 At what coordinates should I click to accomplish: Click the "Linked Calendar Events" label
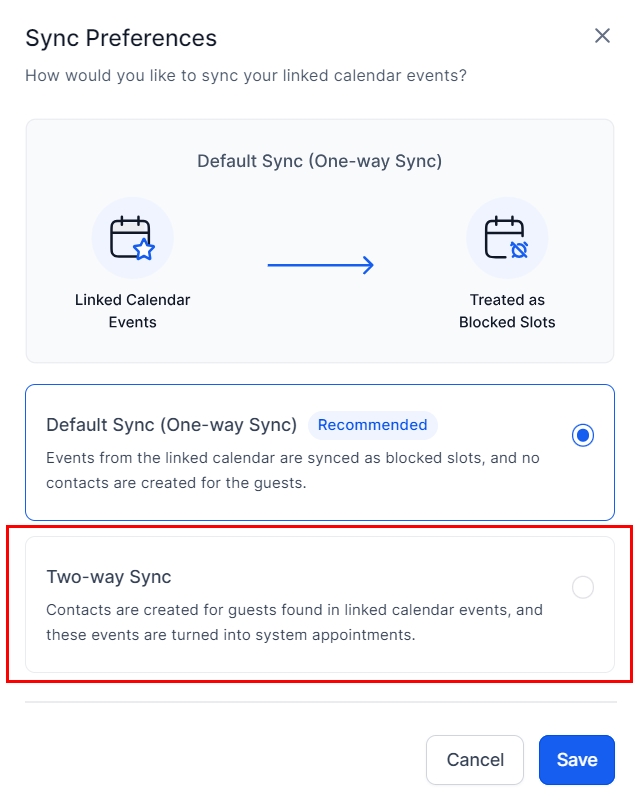pos(132,311)
